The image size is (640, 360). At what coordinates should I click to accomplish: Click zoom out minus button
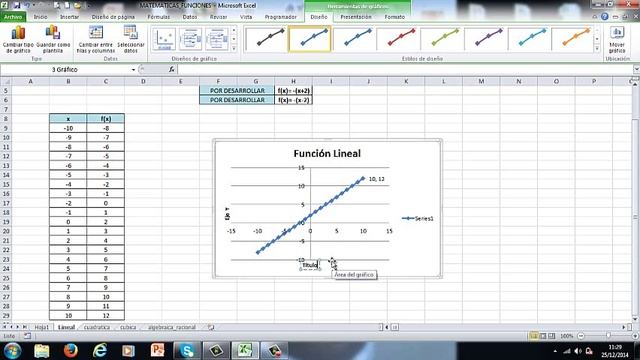[581, 336]
